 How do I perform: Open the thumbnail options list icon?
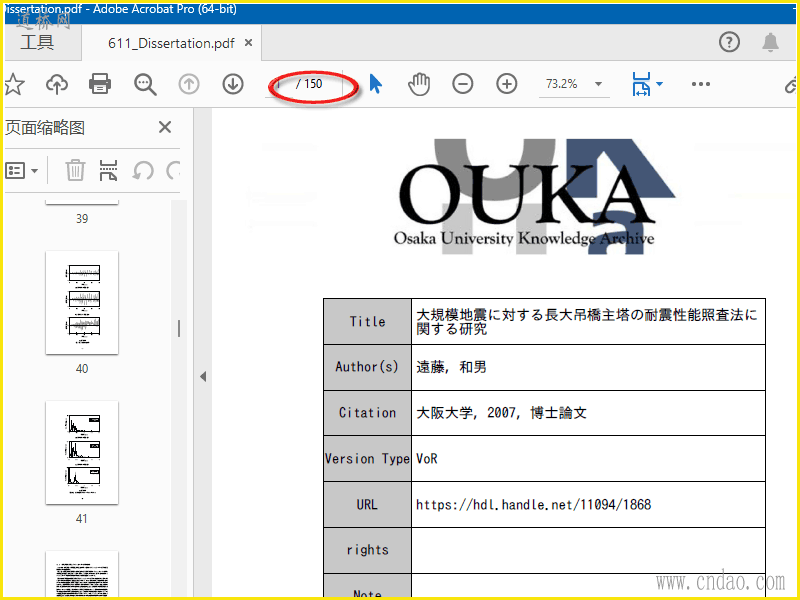15,170
